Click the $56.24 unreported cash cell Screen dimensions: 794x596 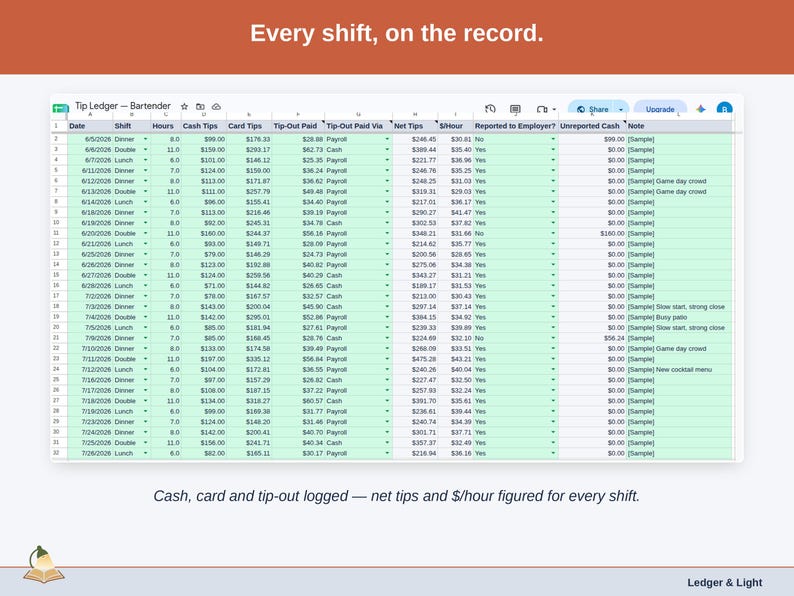tap(592, 338)
